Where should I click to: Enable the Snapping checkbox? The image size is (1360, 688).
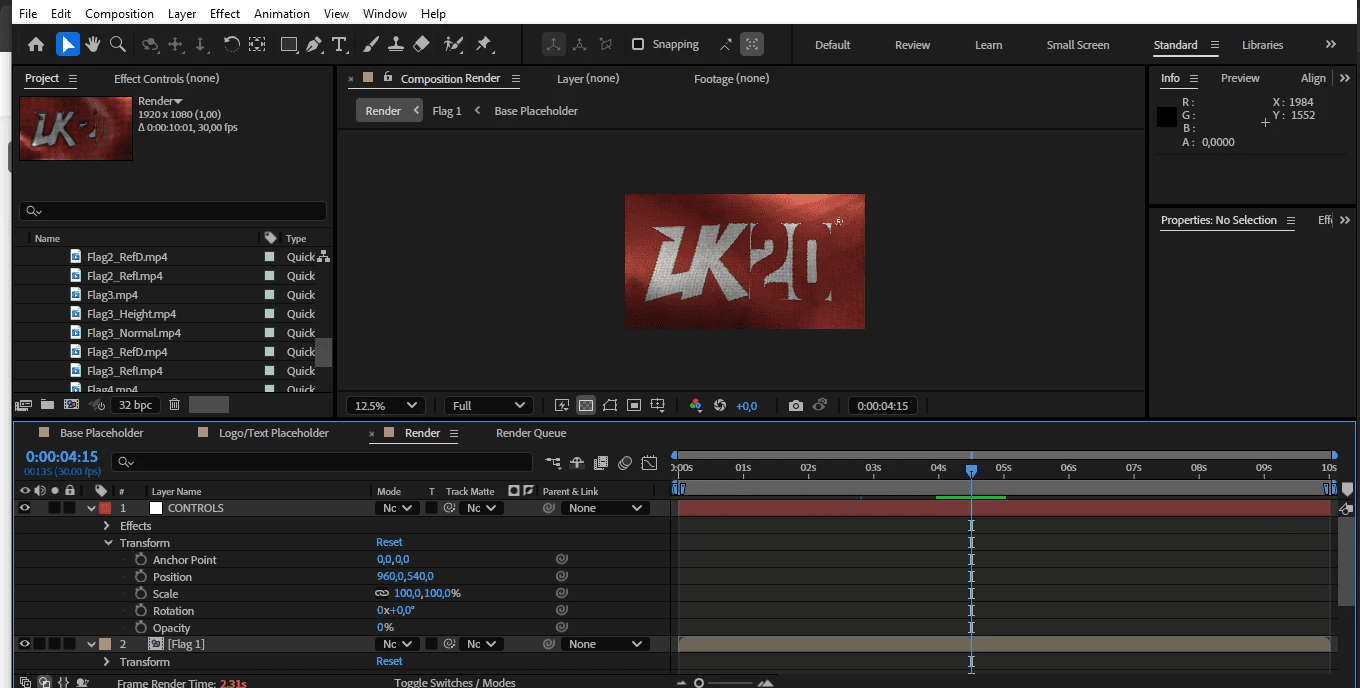(x=638, y=44)
